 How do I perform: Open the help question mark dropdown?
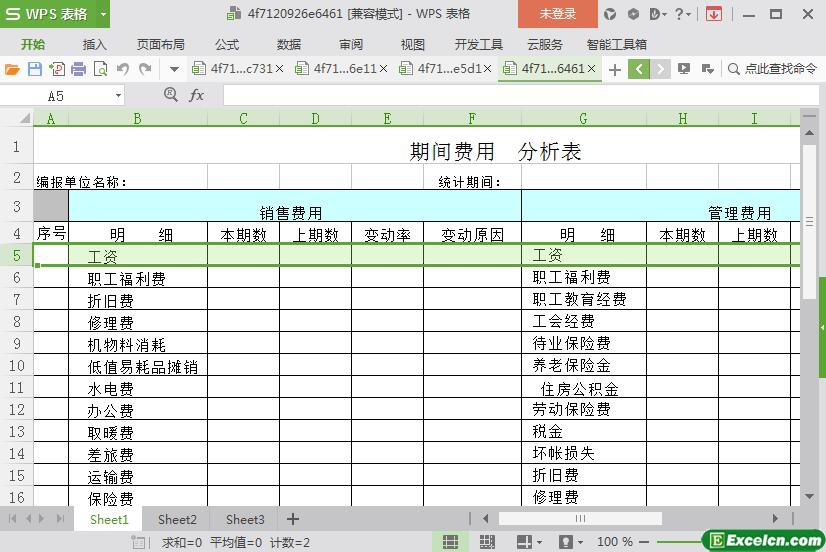[x=683, y=14]
